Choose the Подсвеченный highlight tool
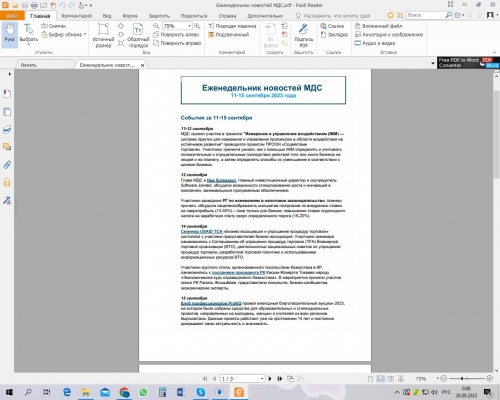500x400 pixels. (x=229, y=34)
